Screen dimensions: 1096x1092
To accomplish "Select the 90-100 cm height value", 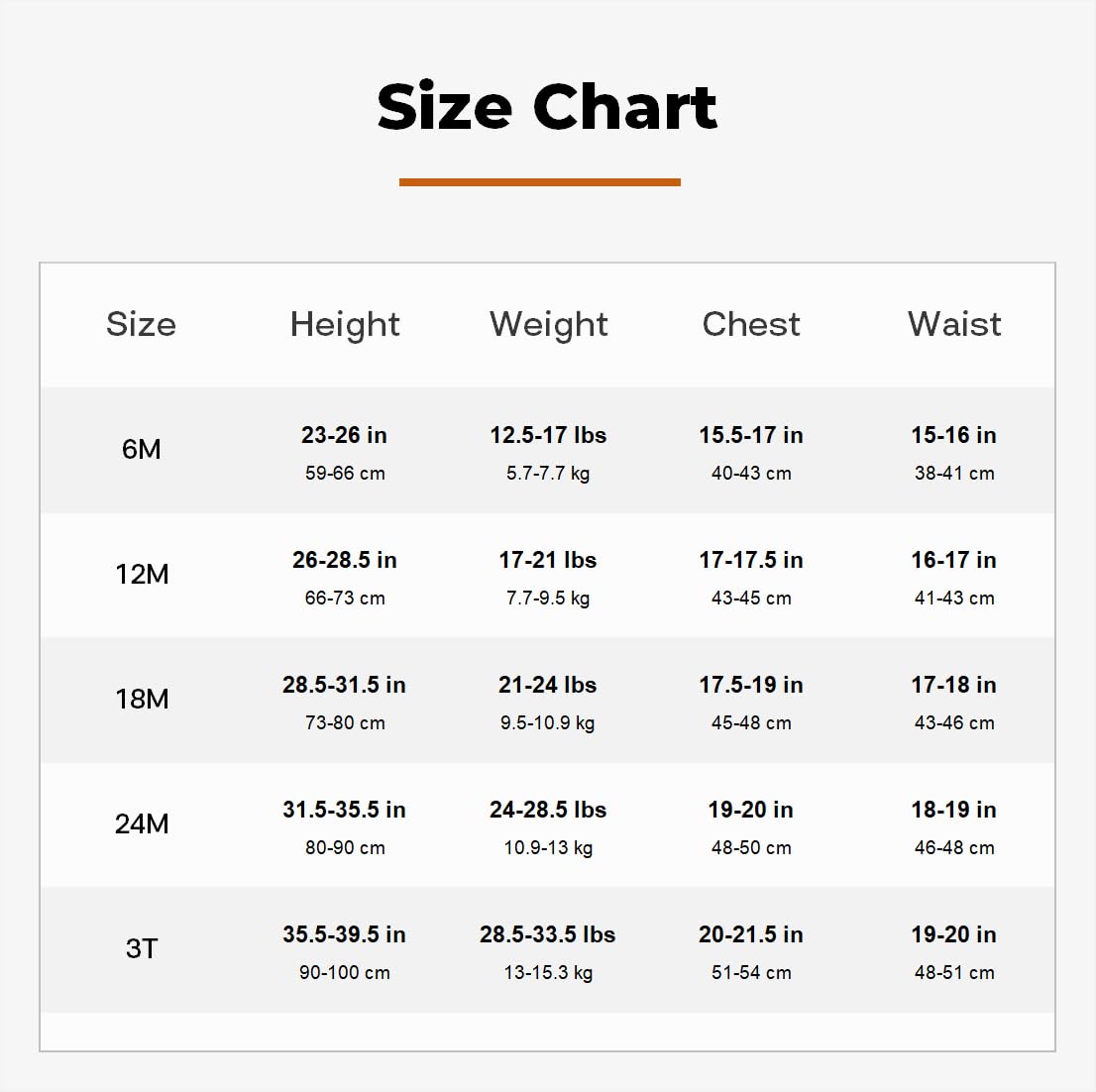I will [345, 972].
